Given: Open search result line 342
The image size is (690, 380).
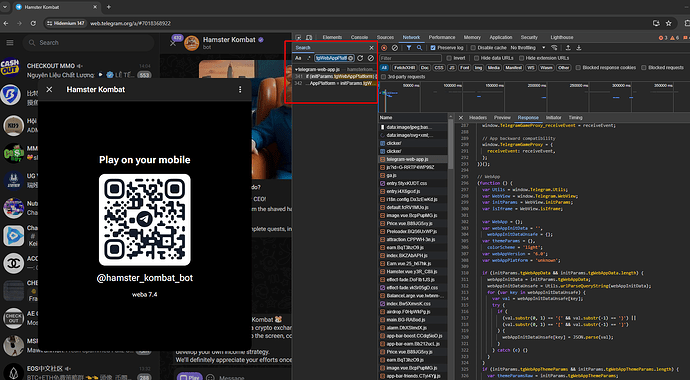Looking at the screenshot, I should click(335, 83).
